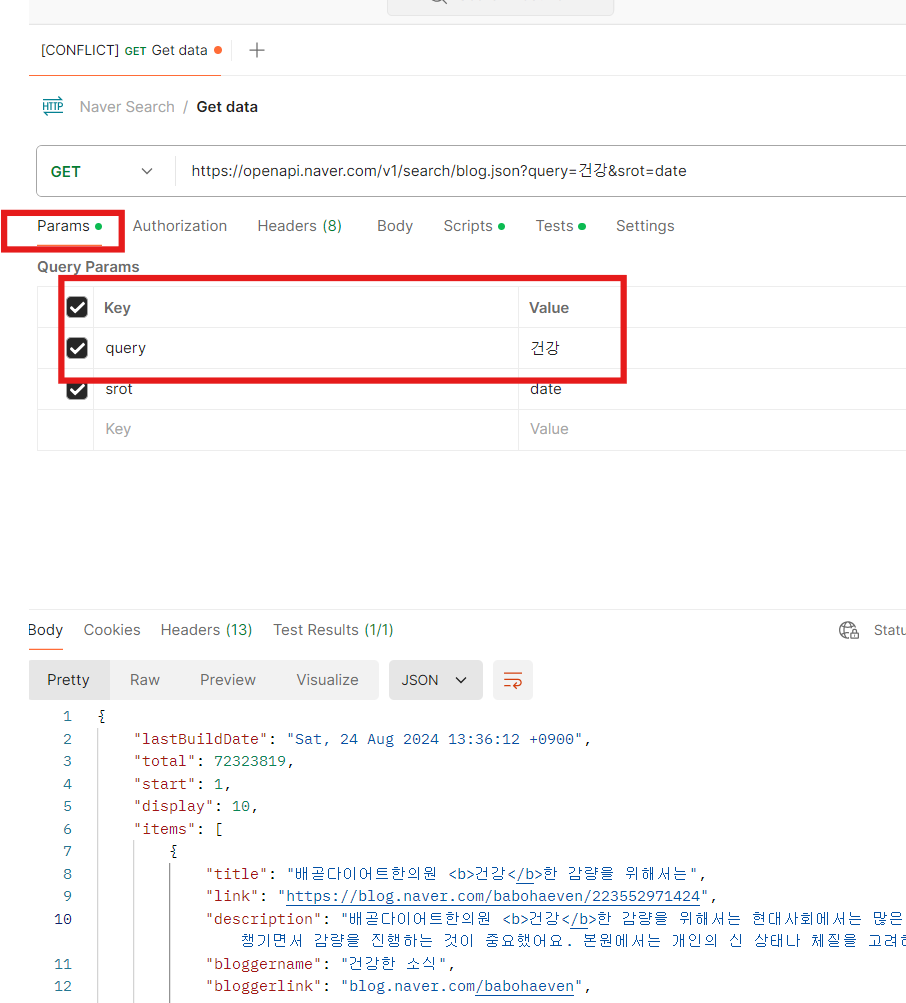Switch to the Authorization tab
Image resolution: width=906 pixels, height=1003 pixels.
[180, 225]
